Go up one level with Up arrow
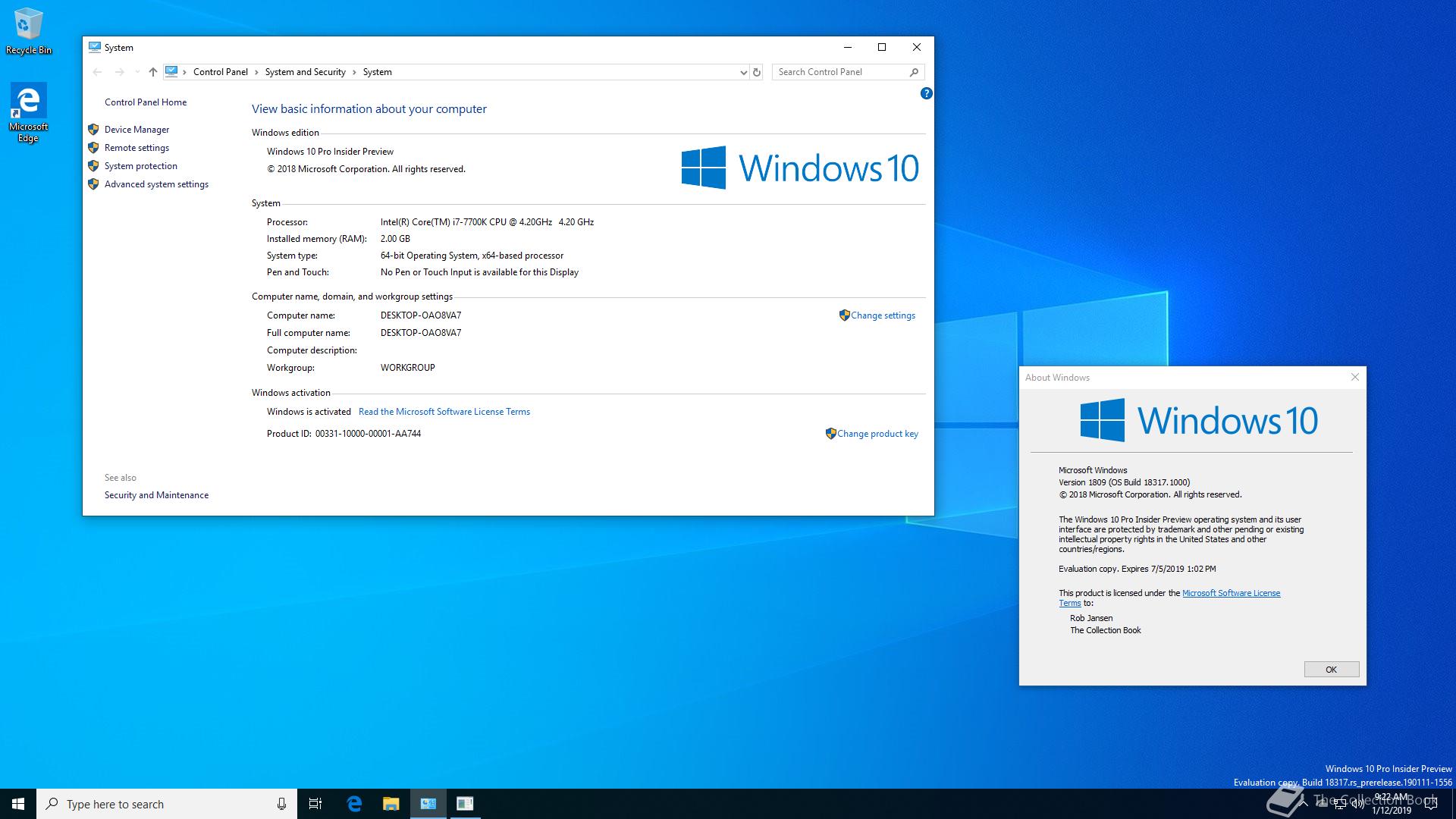 153,72
